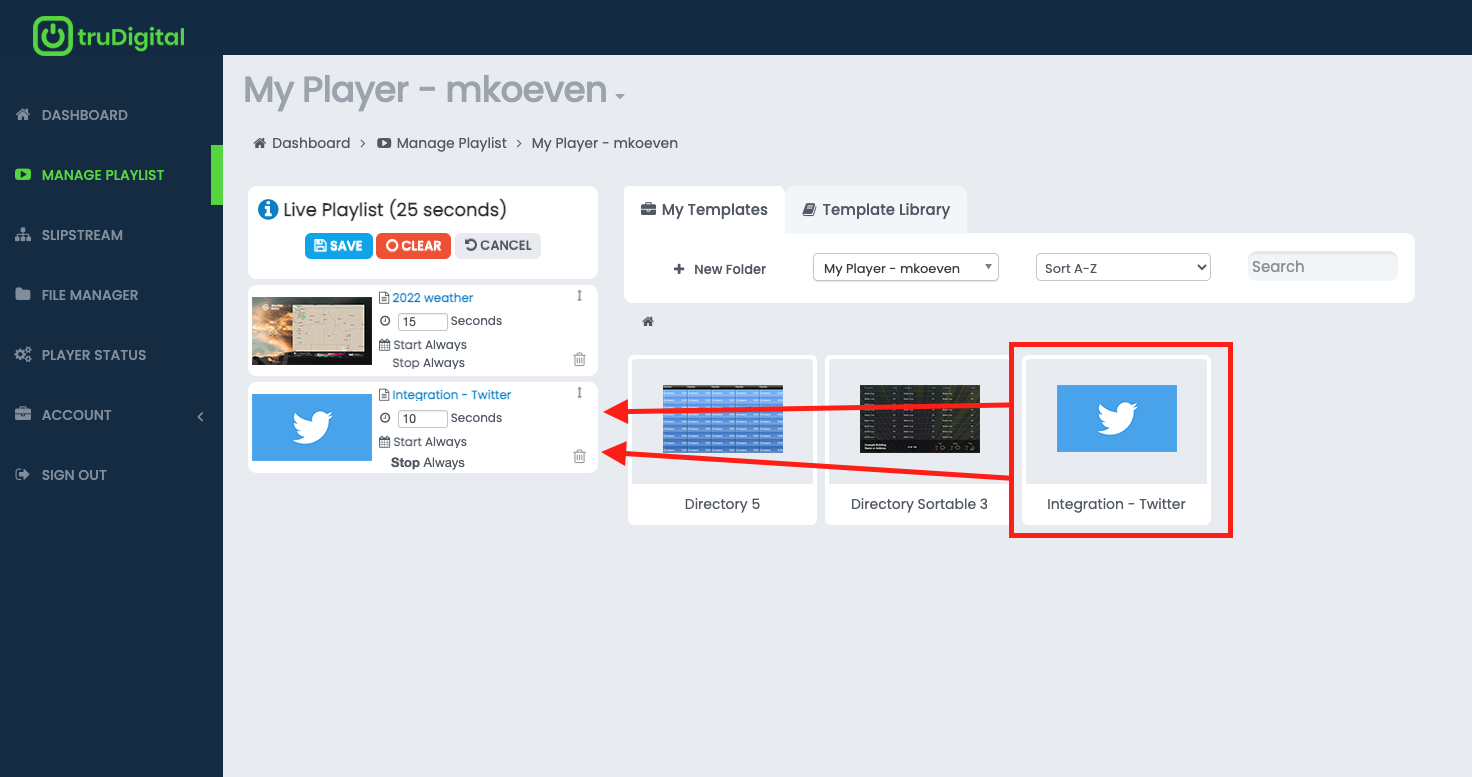Viewport: 1472px width, 777px height.
Task: Save the live playlist
Action: click(x=339, y=246)
